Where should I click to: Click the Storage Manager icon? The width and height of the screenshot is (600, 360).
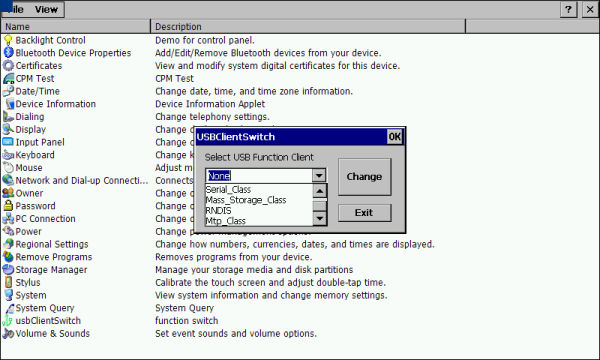click(8, 269)
